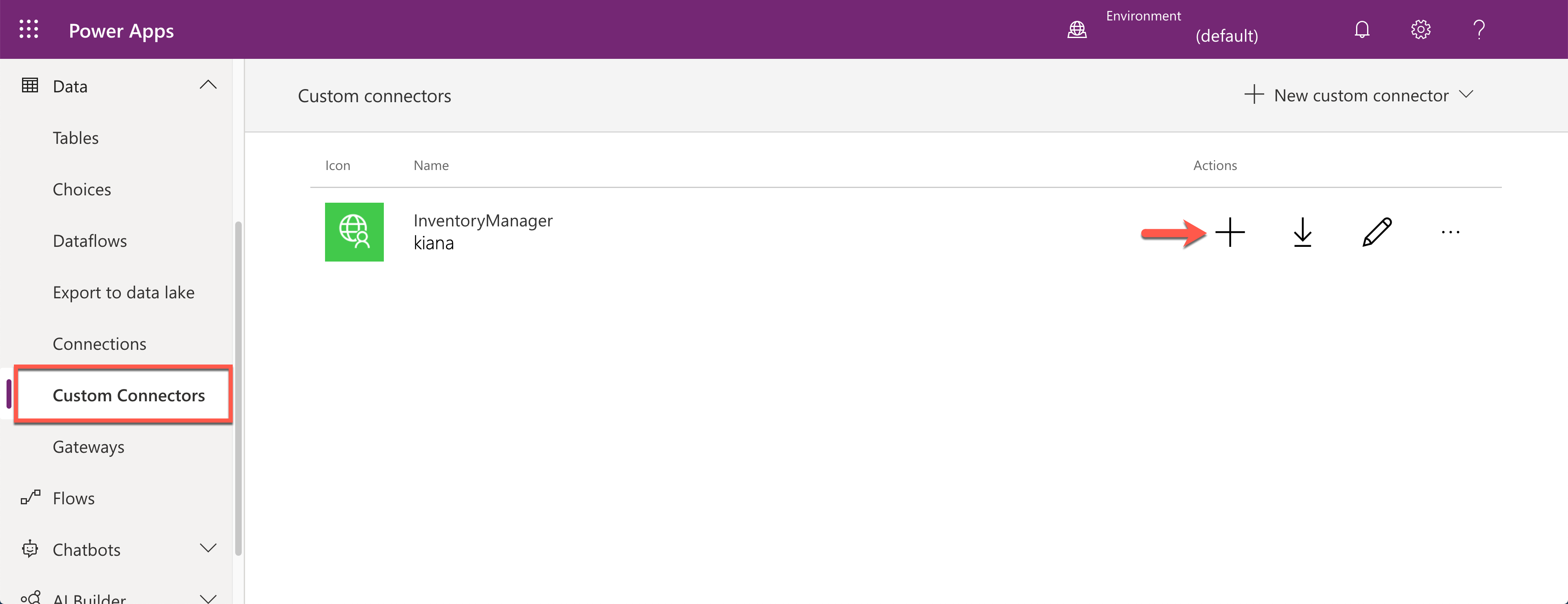Viewport: 1568px width, 604px height.
Task: Click the Flows icon in sidebar
Action: point(31,497)
